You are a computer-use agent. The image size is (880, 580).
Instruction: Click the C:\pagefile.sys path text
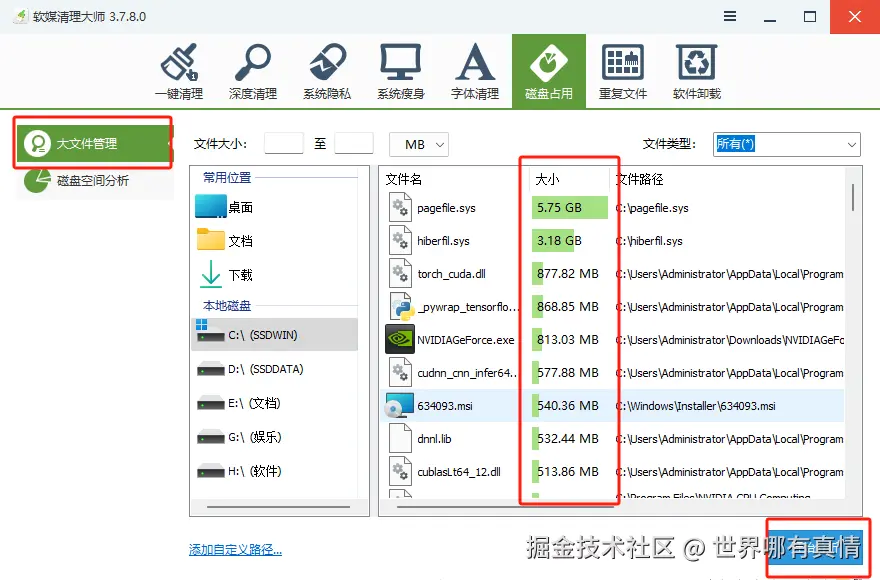coord(652,208)
